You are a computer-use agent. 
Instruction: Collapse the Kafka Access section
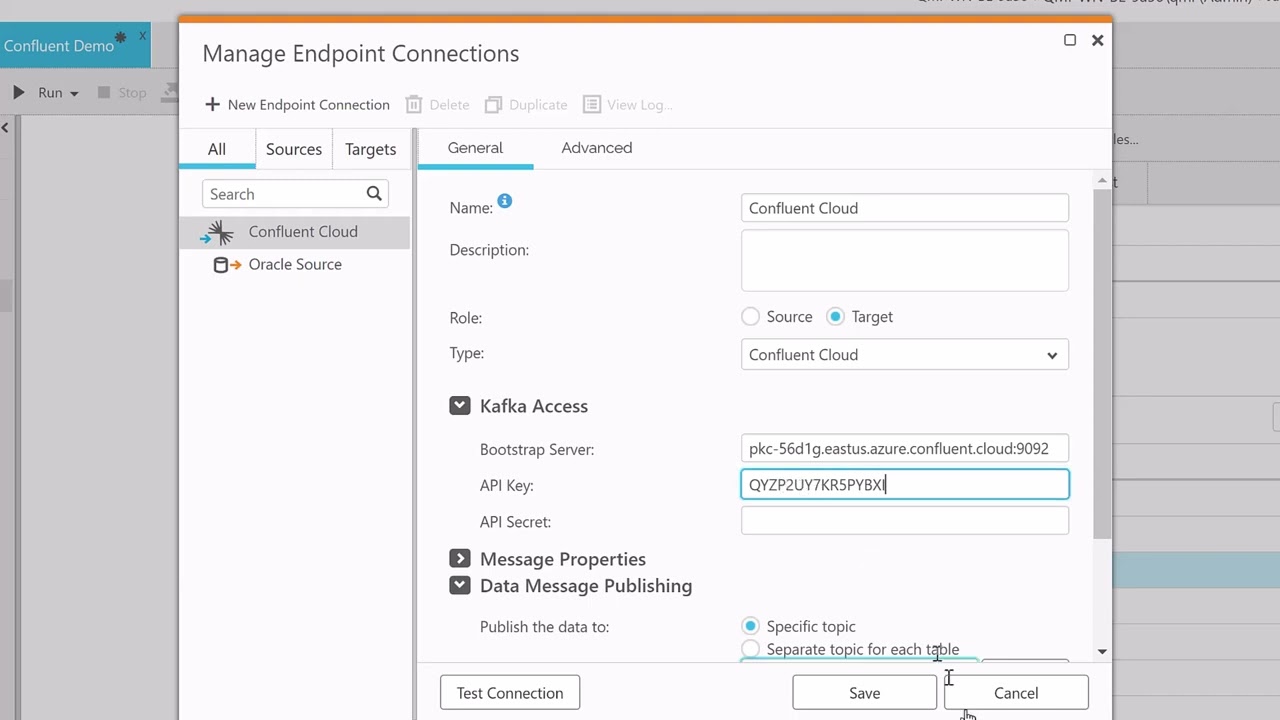(460, 406)
